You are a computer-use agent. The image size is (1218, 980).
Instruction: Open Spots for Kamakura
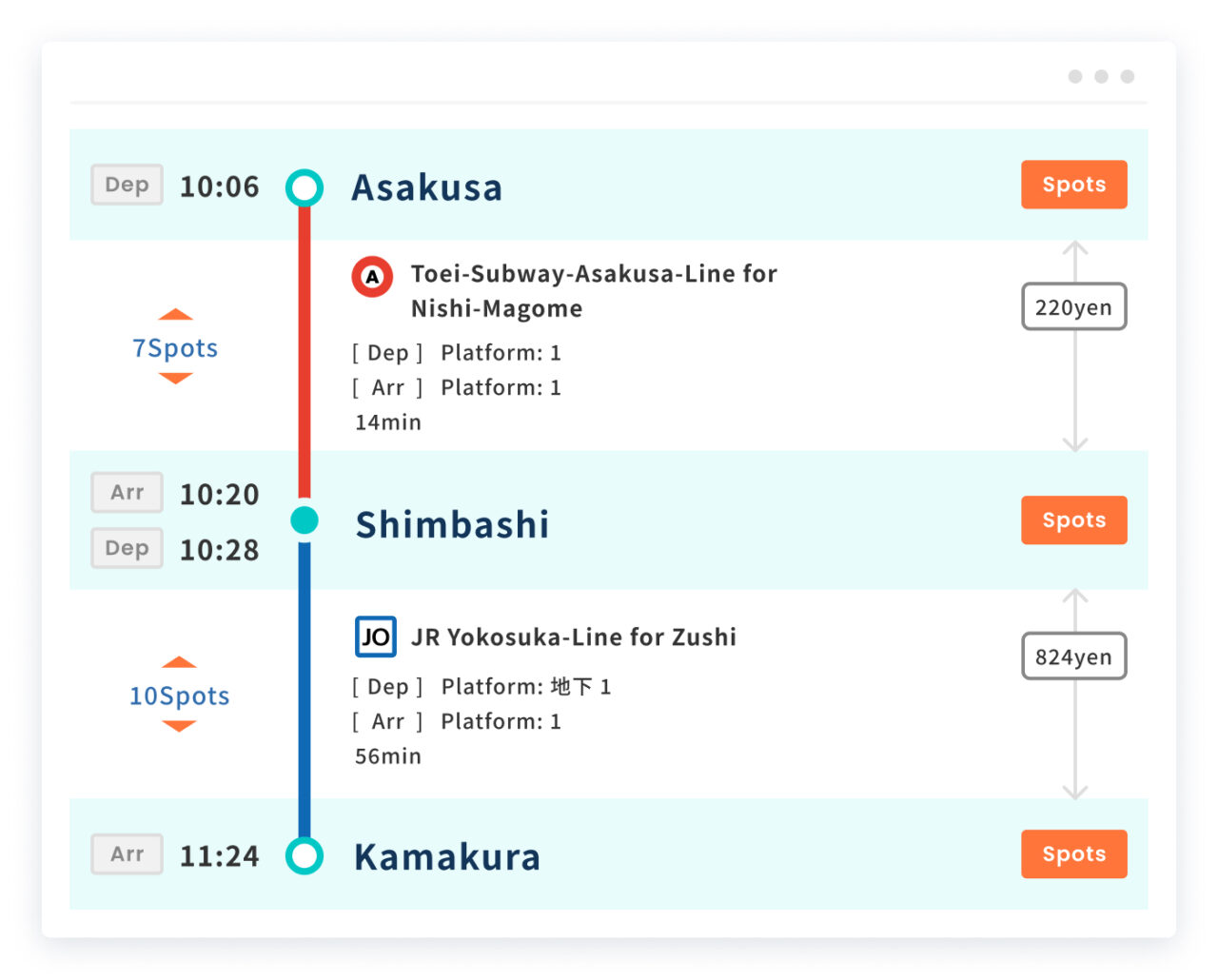[x=1073, y=854]
